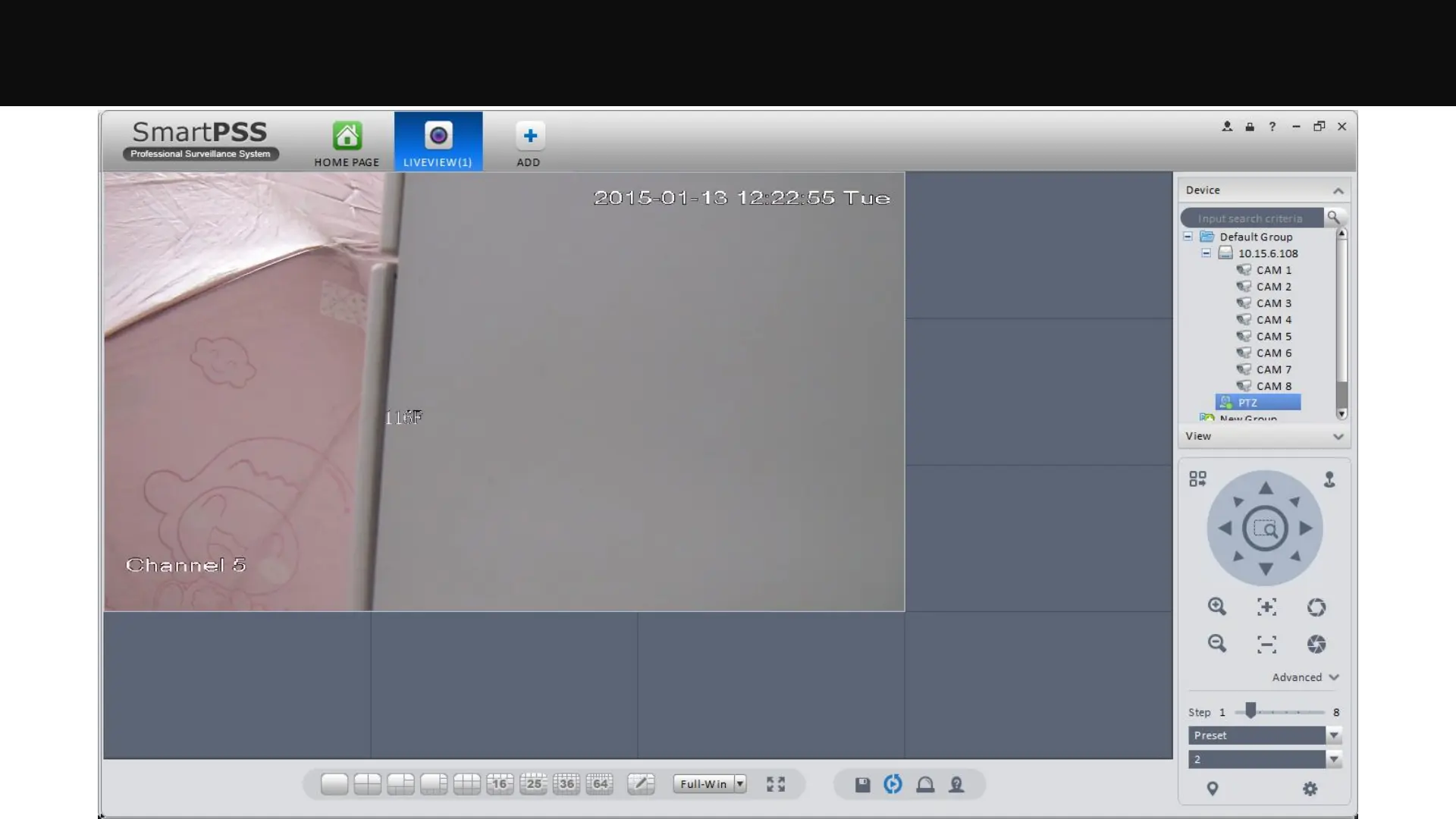Enter full screen mode
The height and width of the screenshot is (819, 1456).
tap(776, 784)
